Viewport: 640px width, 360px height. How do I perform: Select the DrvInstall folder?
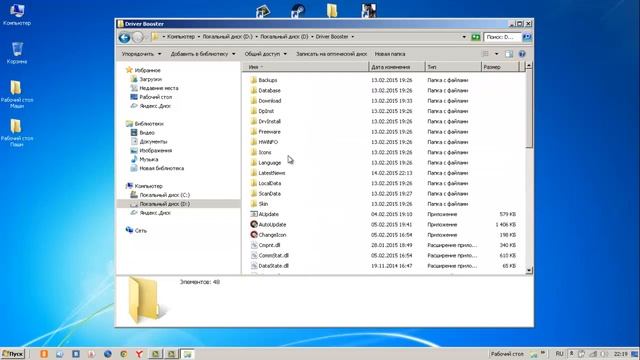pos(269,121)
